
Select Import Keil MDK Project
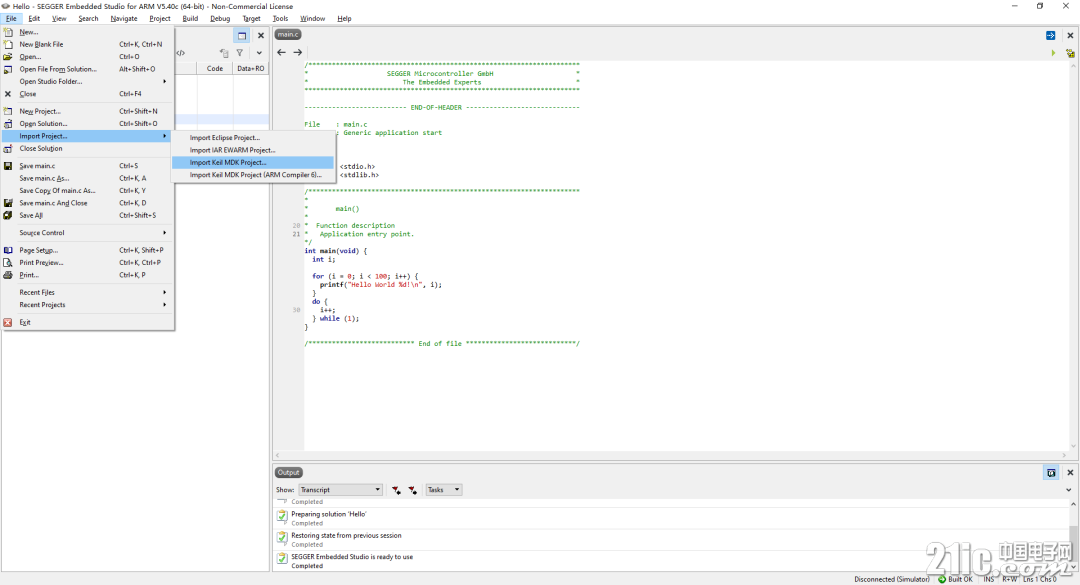(252, 163)
